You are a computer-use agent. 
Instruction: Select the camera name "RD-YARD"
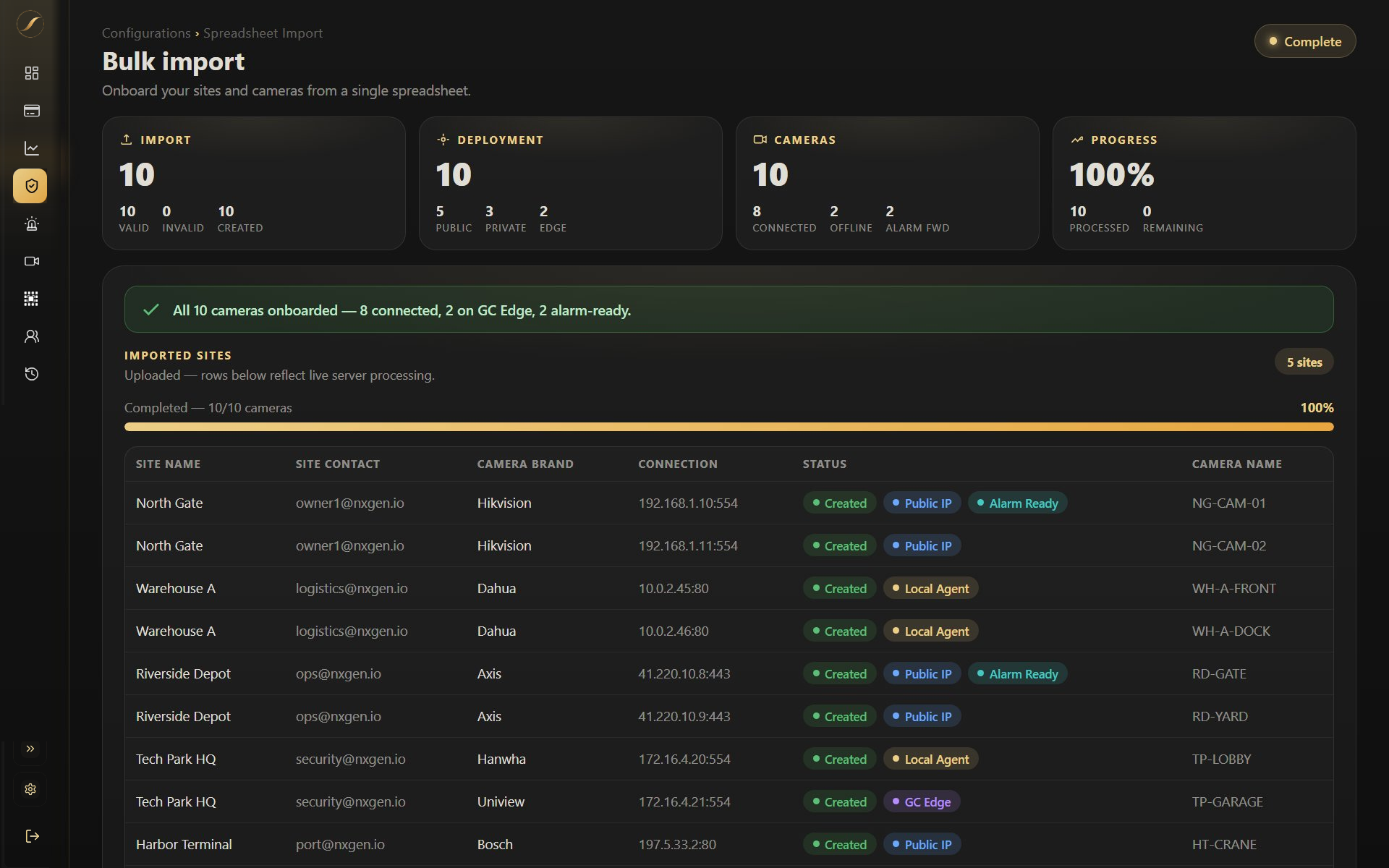coord(1220,716)
